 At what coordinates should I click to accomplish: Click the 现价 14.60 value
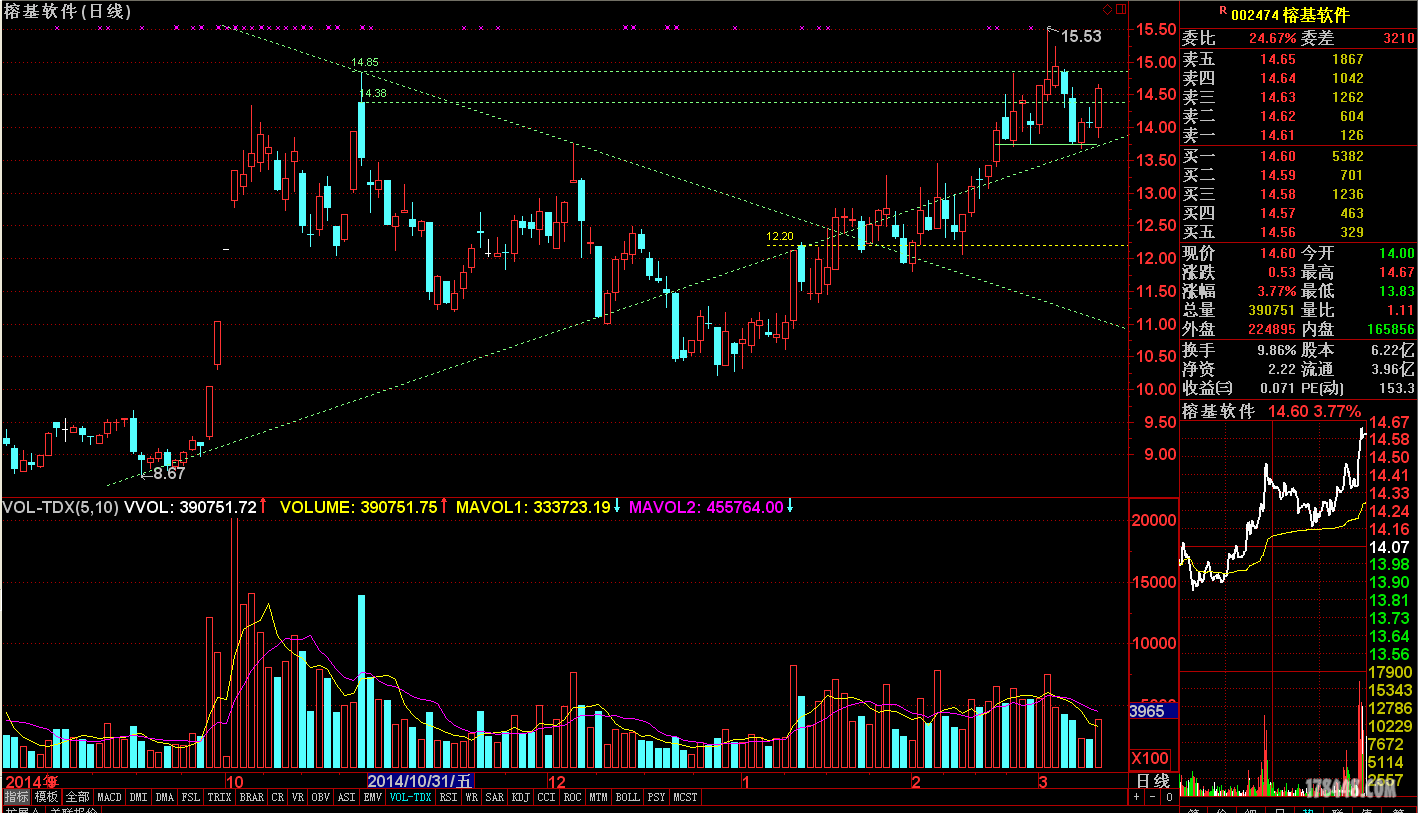(x=1277, y=253)
